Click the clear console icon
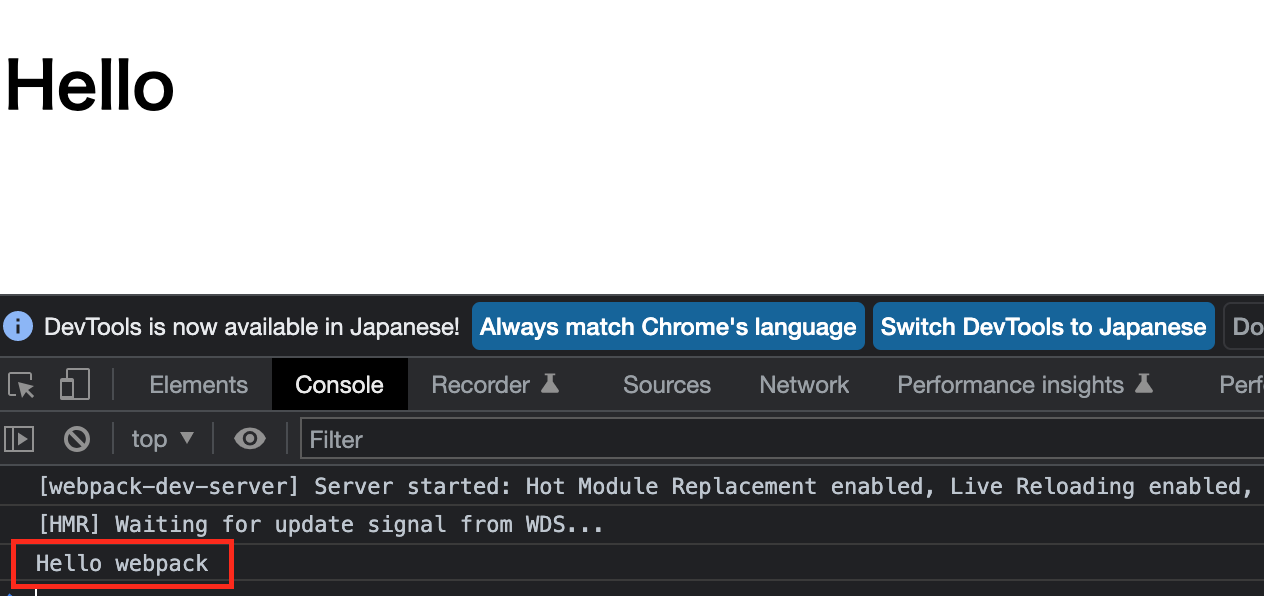The height and width of the screenshot is (596, 1264). click(x=76, y=438)
